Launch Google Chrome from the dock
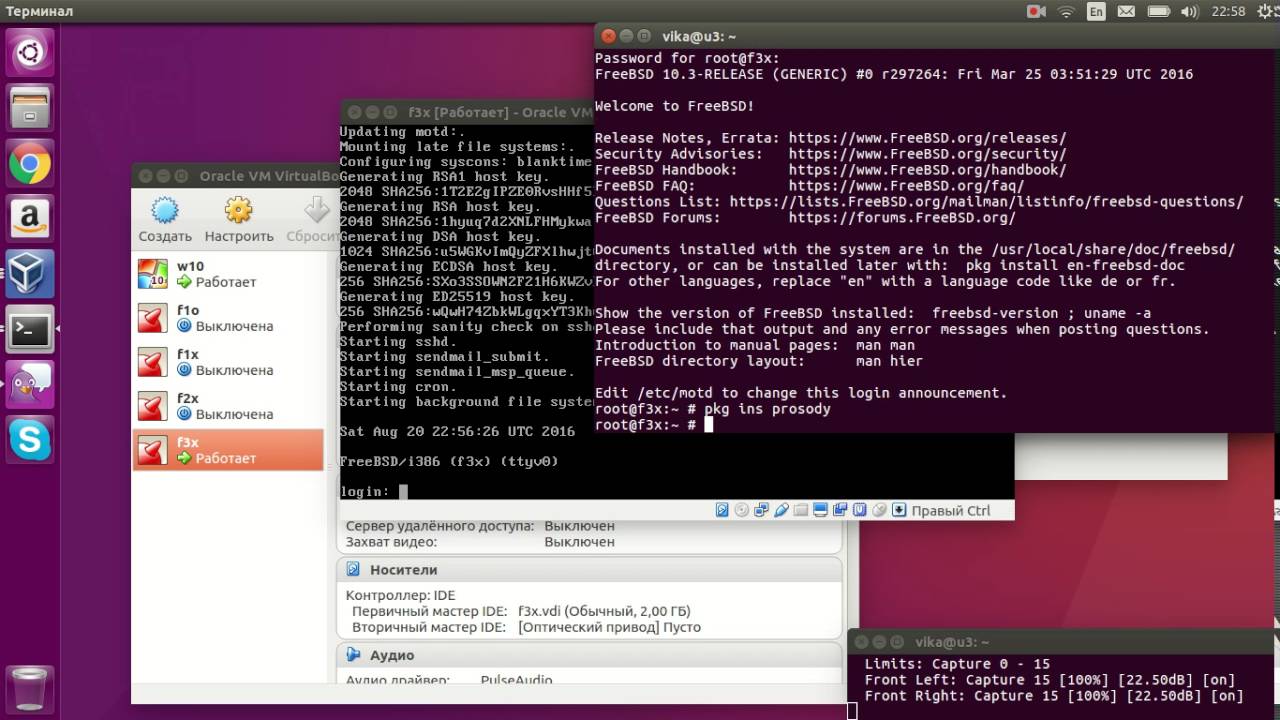 (x=30, y=164)
